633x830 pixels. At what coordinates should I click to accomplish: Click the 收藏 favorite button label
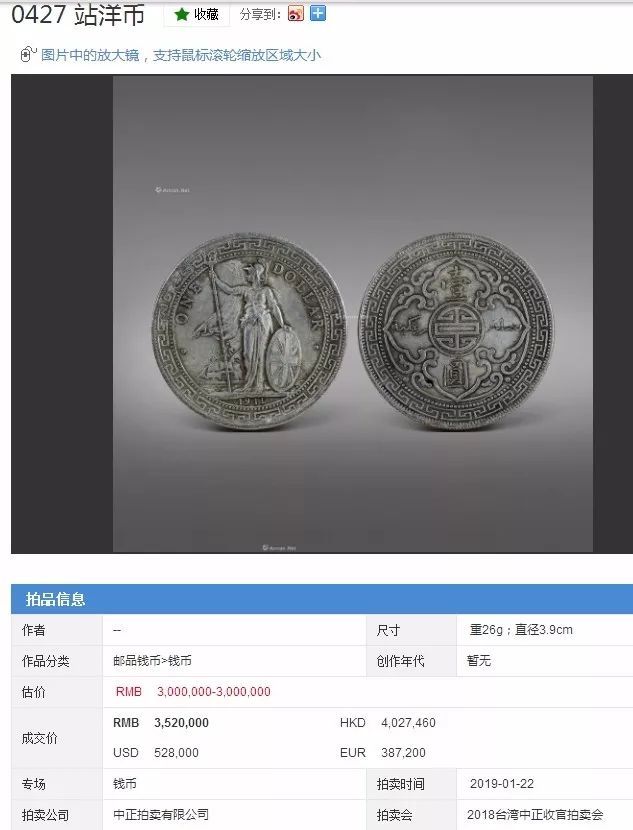206,14
